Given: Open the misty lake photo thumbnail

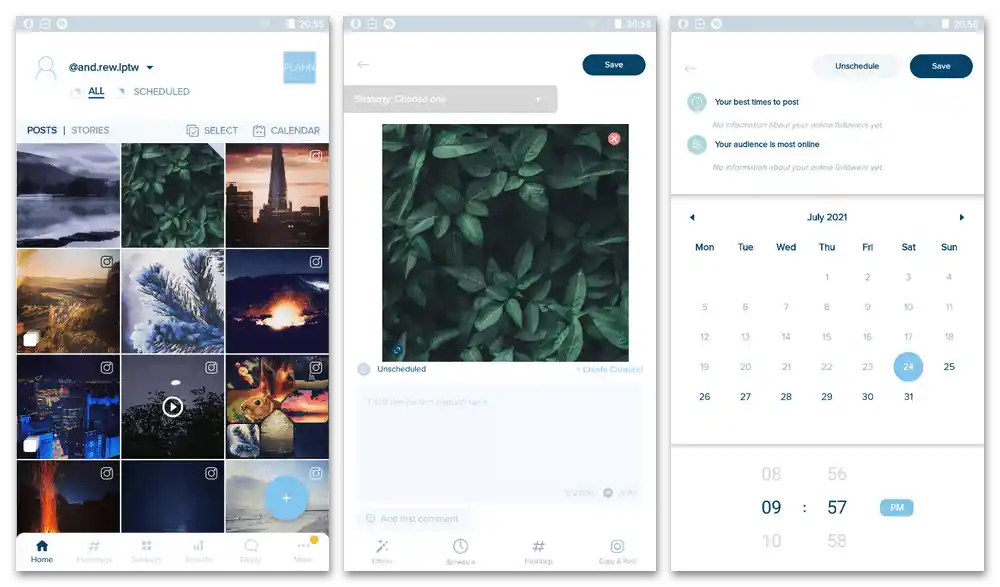Looking at the screenshot, I should [x=68, y=195].
